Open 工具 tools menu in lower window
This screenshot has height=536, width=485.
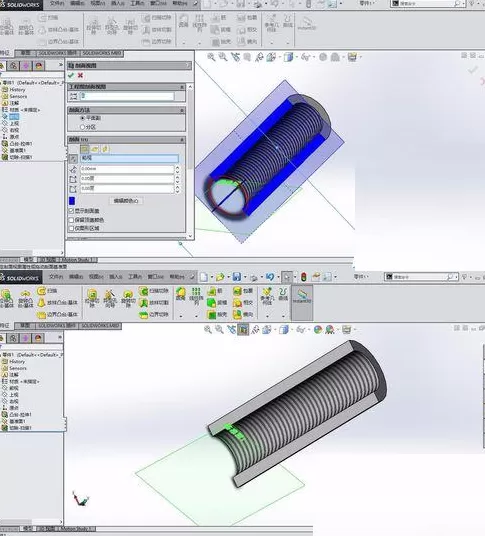pyautogui.click(x=135, y=277)
